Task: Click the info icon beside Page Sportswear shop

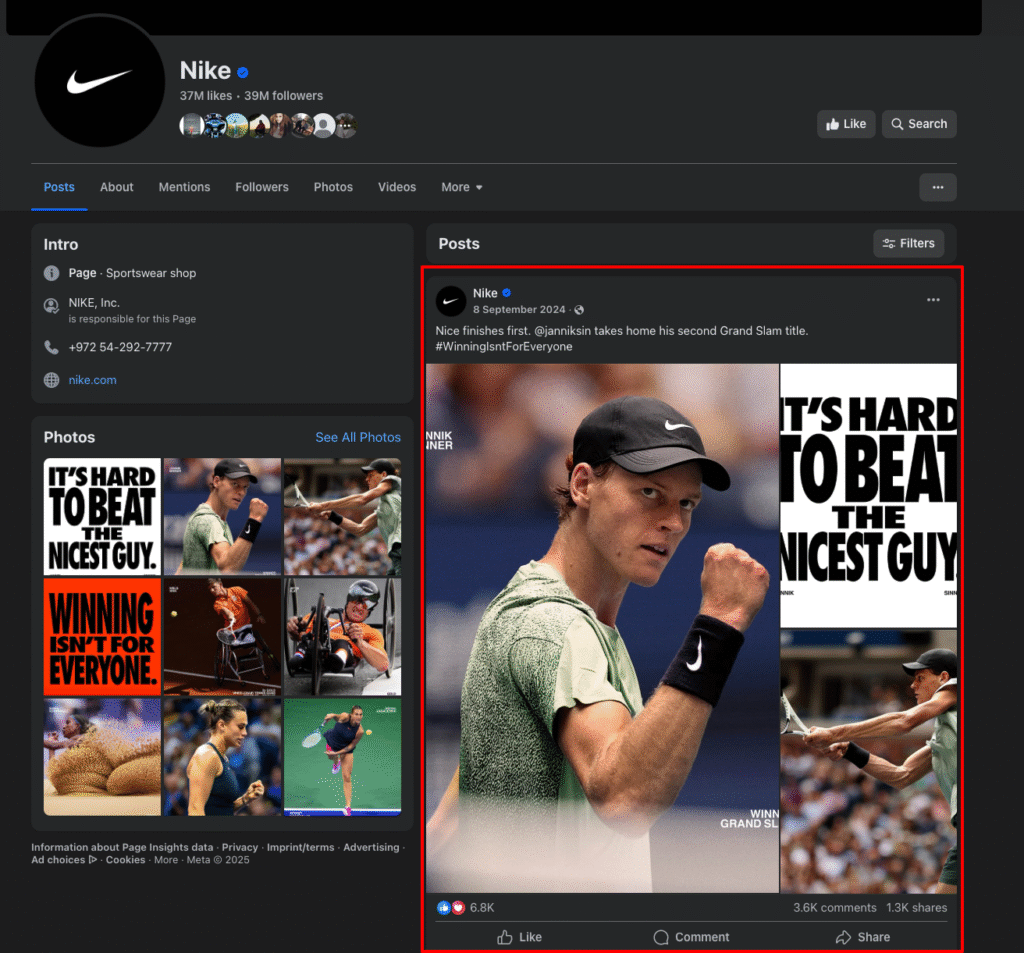Action: [x=51, y=273]
